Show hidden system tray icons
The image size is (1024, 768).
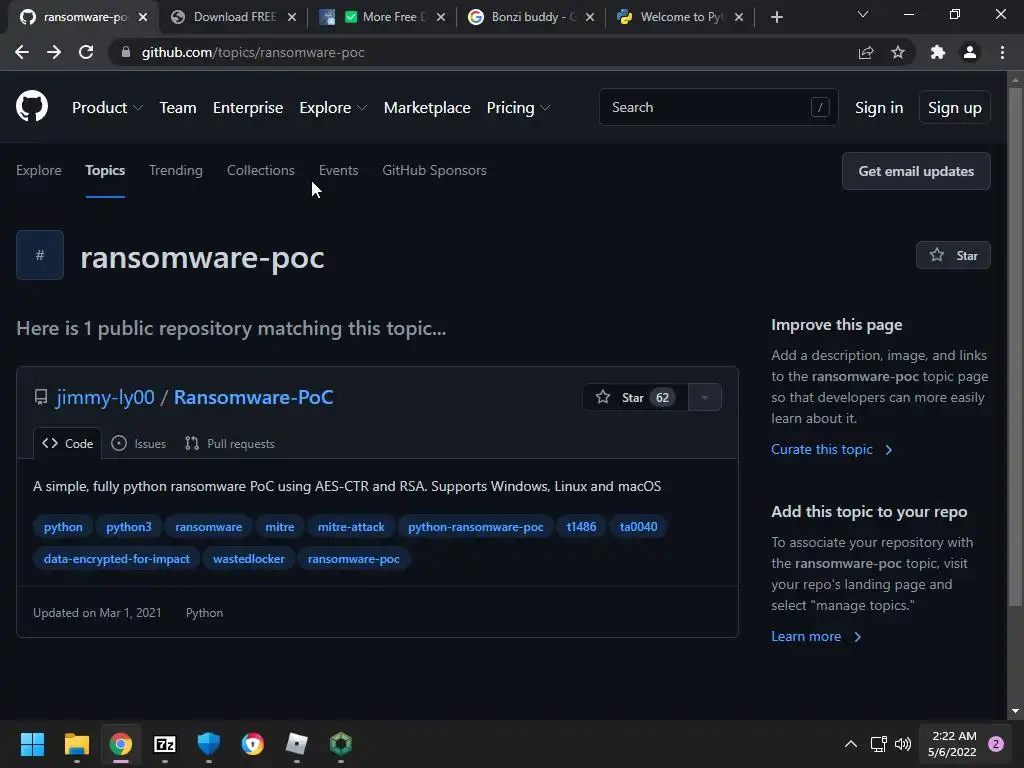click(x=851, y=744)
